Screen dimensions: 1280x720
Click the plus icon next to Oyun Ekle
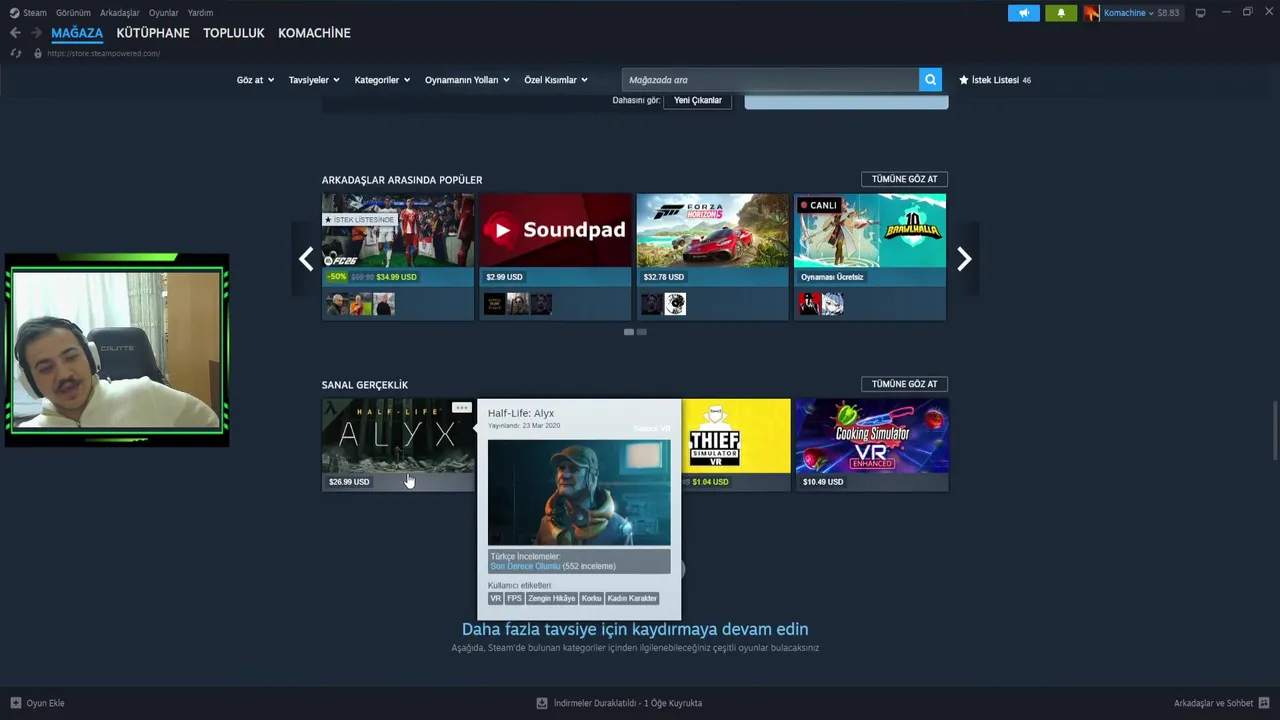15,703
